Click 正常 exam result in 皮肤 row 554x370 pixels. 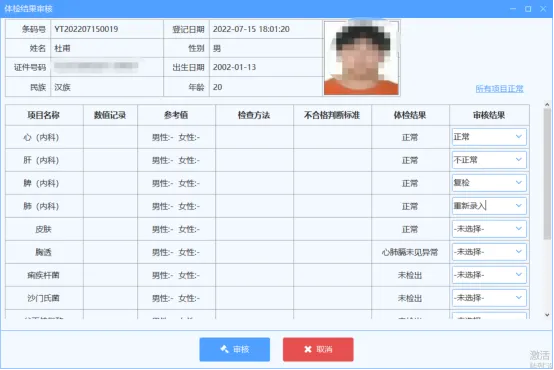(x=410, y=229)
